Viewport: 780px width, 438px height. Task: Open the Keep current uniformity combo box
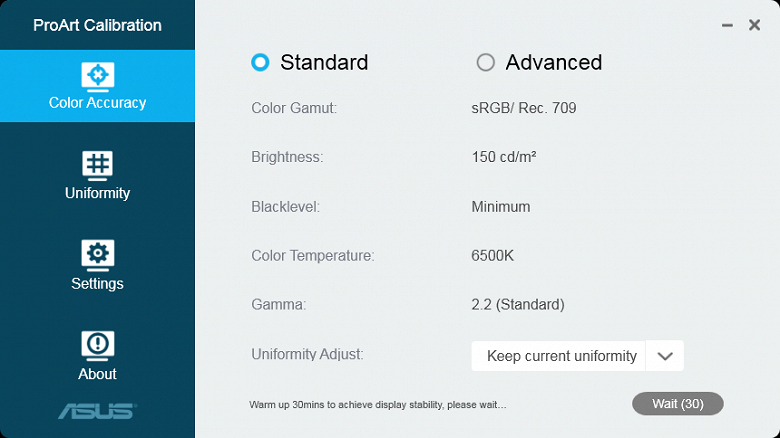point(560,356)
